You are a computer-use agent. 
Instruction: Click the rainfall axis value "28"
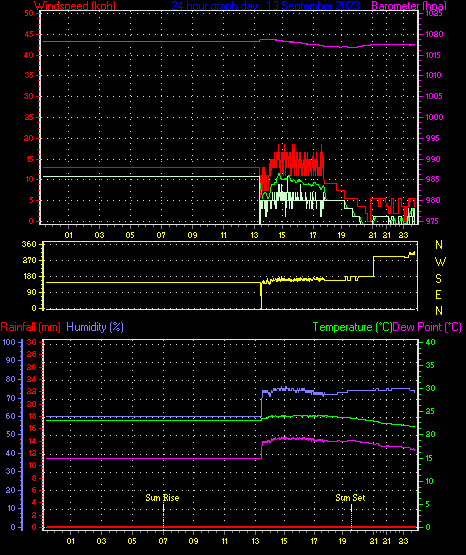32,354
